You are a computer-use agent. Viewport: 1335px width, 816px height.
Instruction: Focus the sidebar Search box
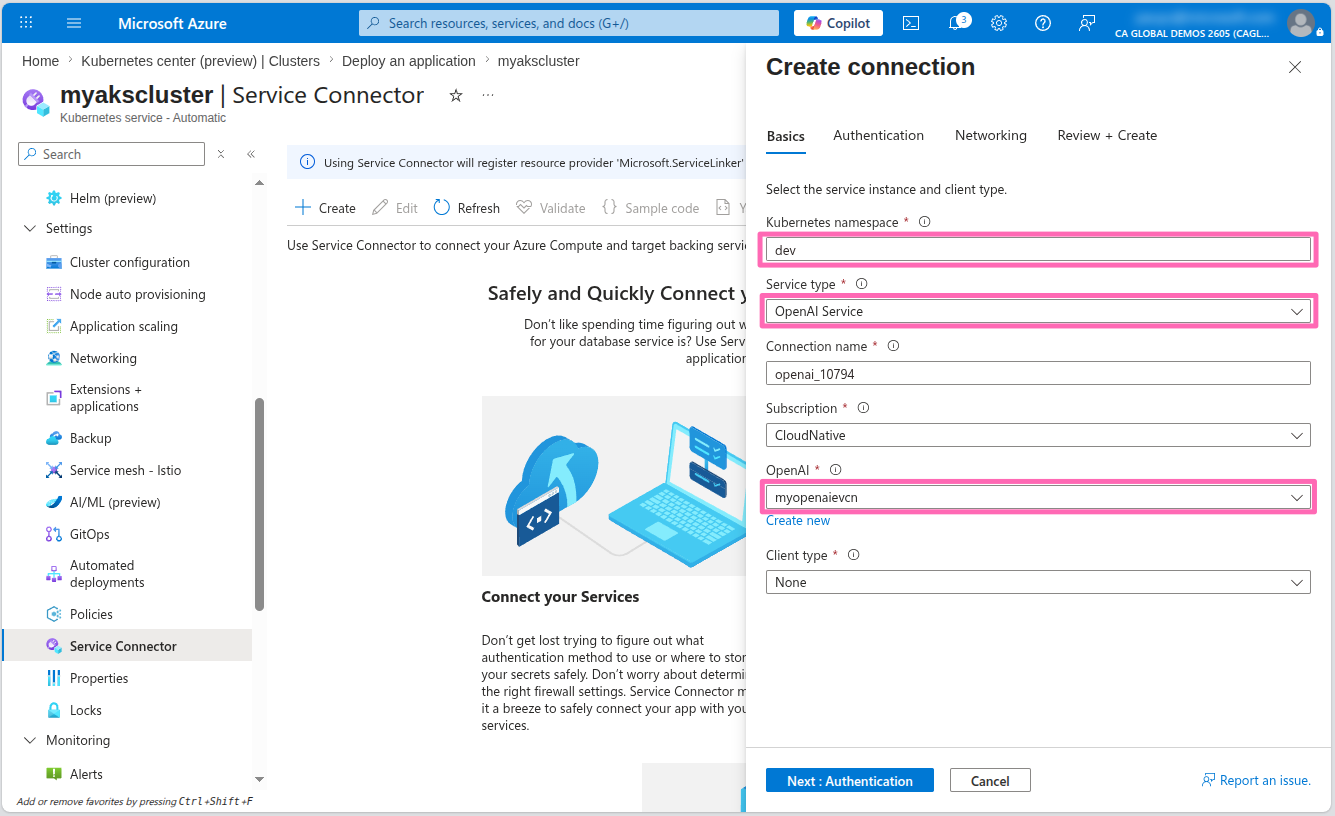click(x=111, y=154)
